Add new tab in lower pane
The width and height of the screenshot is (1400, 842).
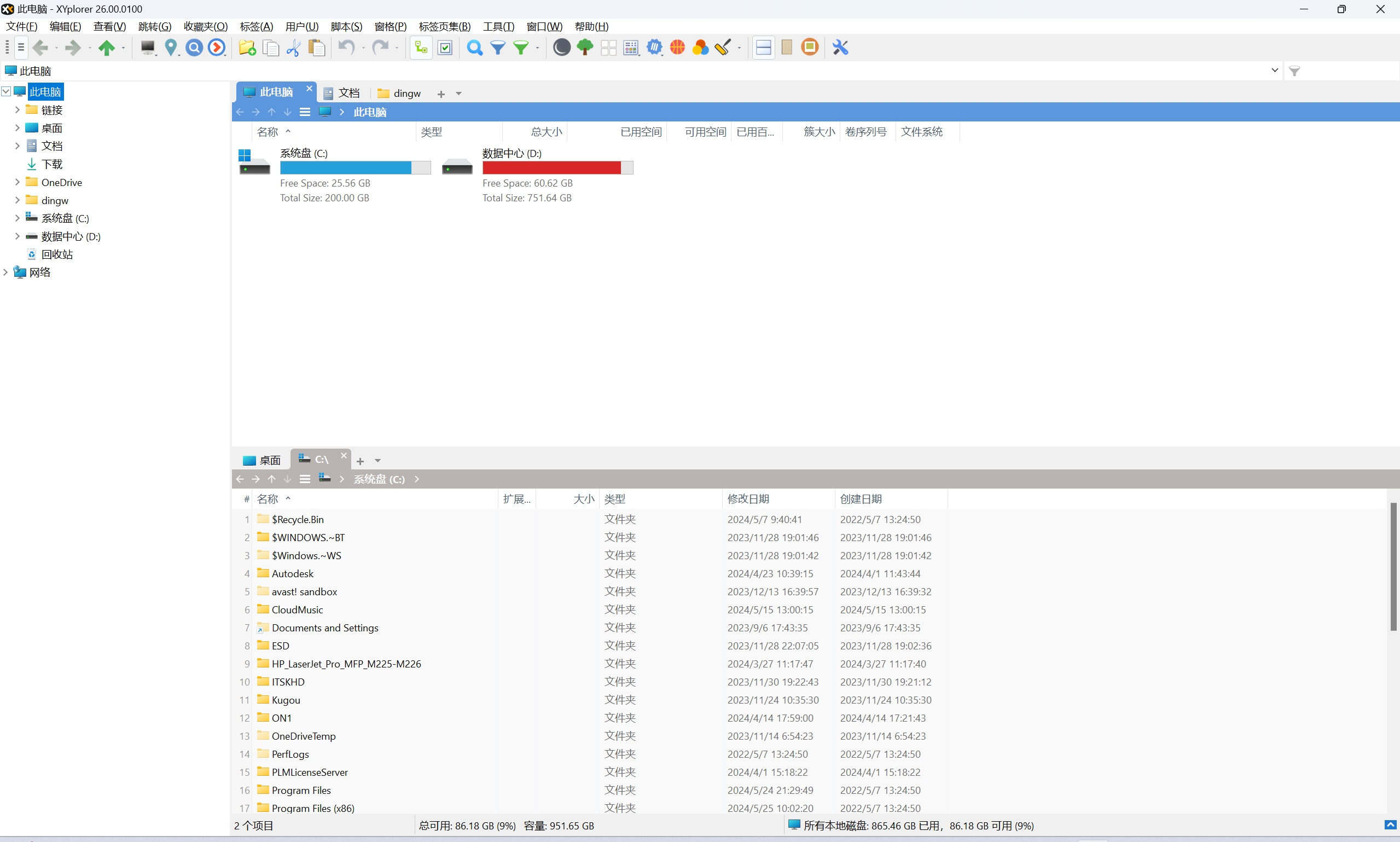(x=360, y=461)
